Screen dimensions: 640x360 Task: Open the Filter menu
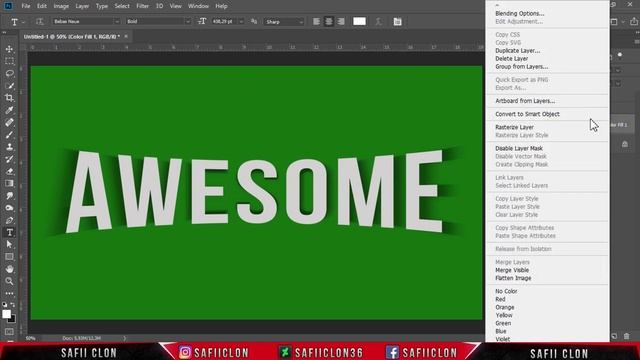tap(142, 6)
